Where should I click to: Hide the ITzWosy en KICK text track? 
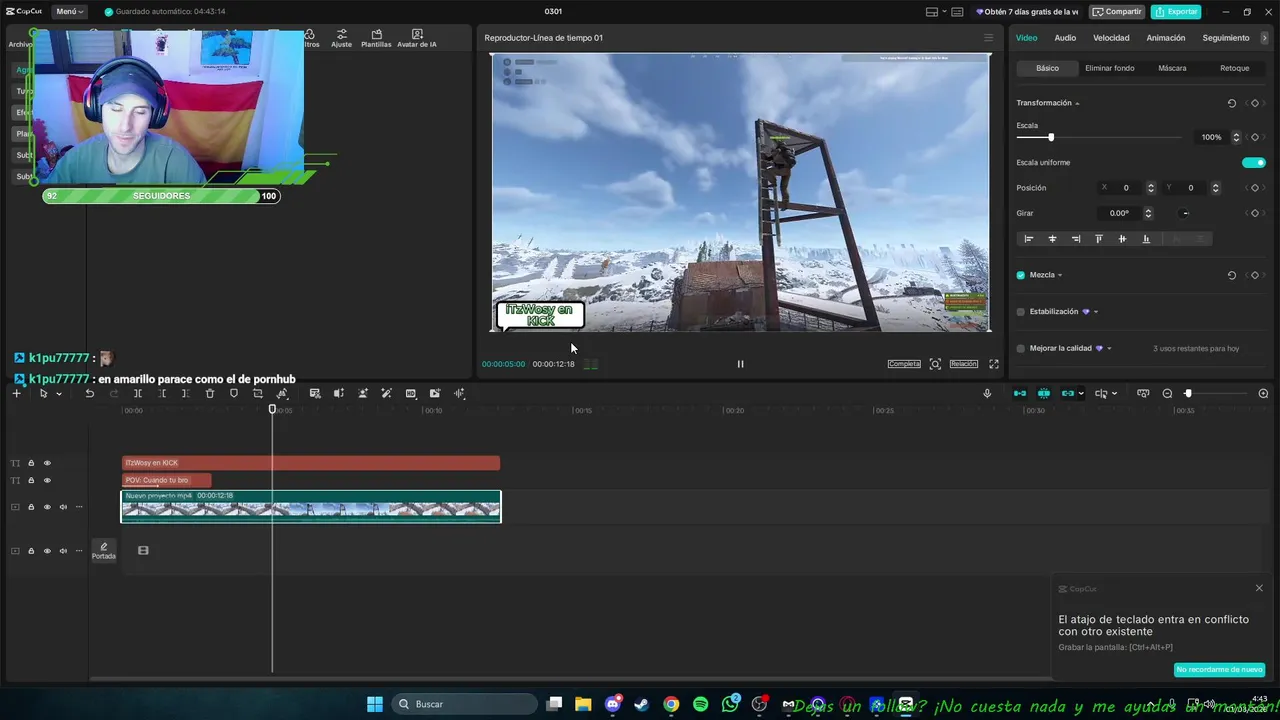tap(47, 463)
